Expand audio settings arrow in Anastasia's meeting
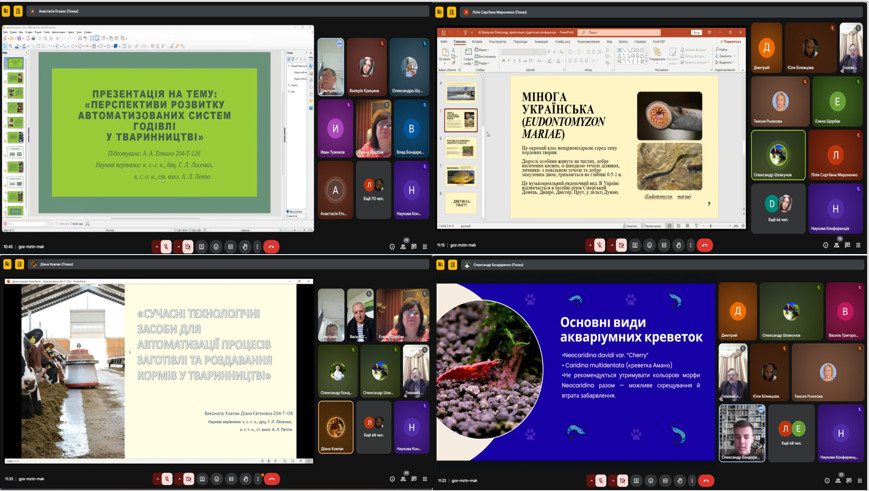Image resolution: width=869 pixels, height=491 pixels. pos(156,246)
